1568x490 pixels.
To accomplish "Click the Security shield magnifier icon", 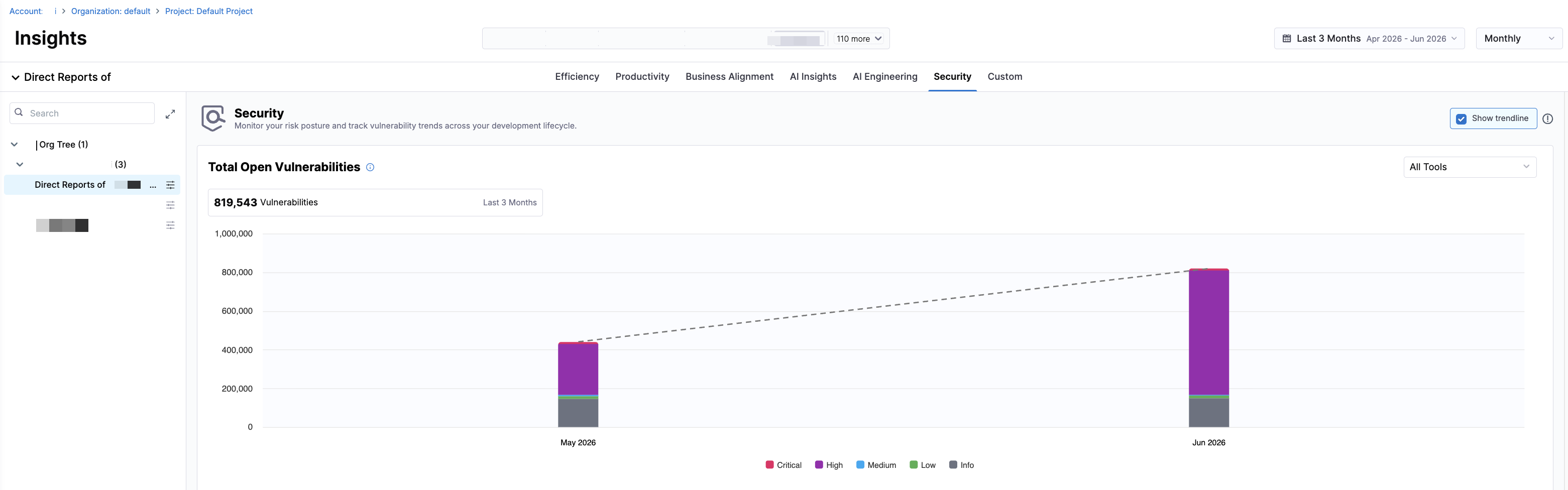I will 213,118.
